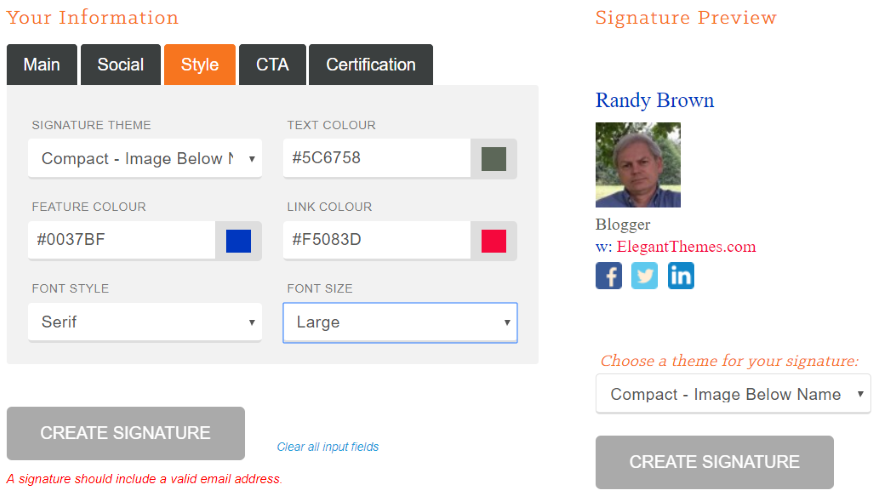Select the Style tab
The height and width of the screenshot is (497, 880).
[x=200, y=65]
